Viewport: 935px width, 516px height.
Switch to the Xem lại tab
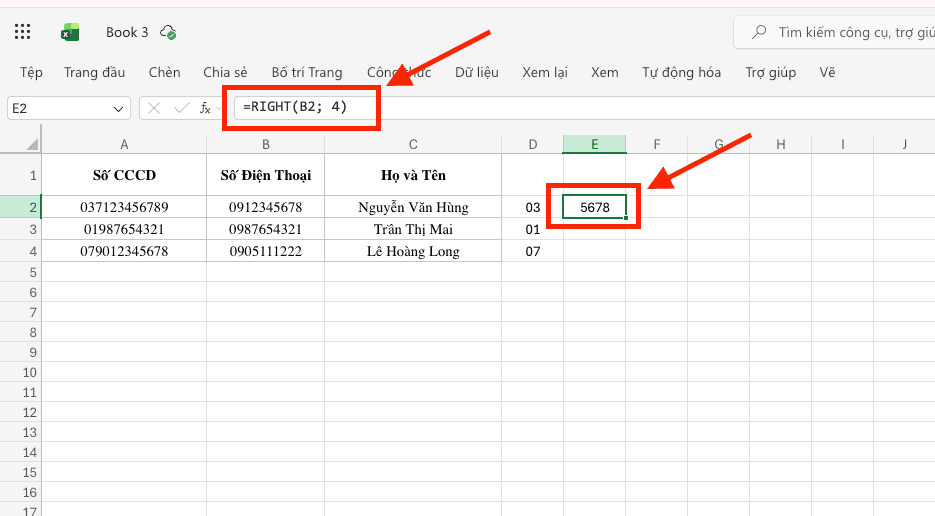[x=544, y=73]
